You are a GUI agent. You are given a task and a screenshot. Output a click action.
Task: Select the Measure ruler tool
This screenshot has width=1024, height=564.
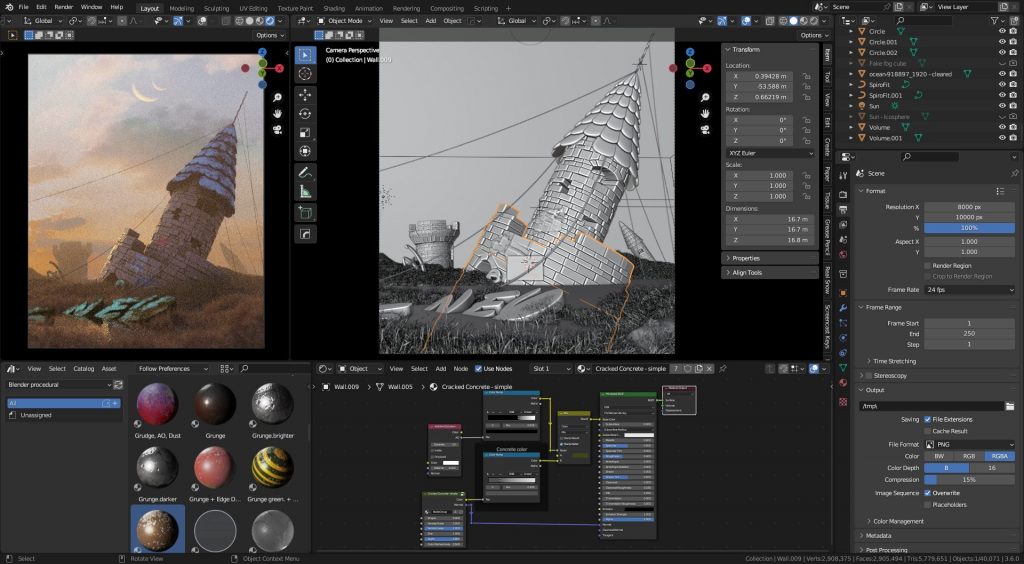tap(306, 191)
